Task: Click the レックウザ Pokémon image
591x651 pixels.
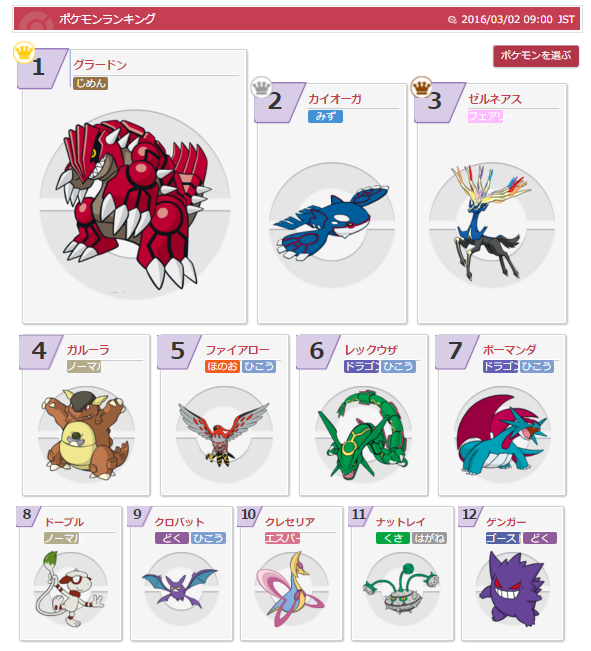Action: click(363, 435)
